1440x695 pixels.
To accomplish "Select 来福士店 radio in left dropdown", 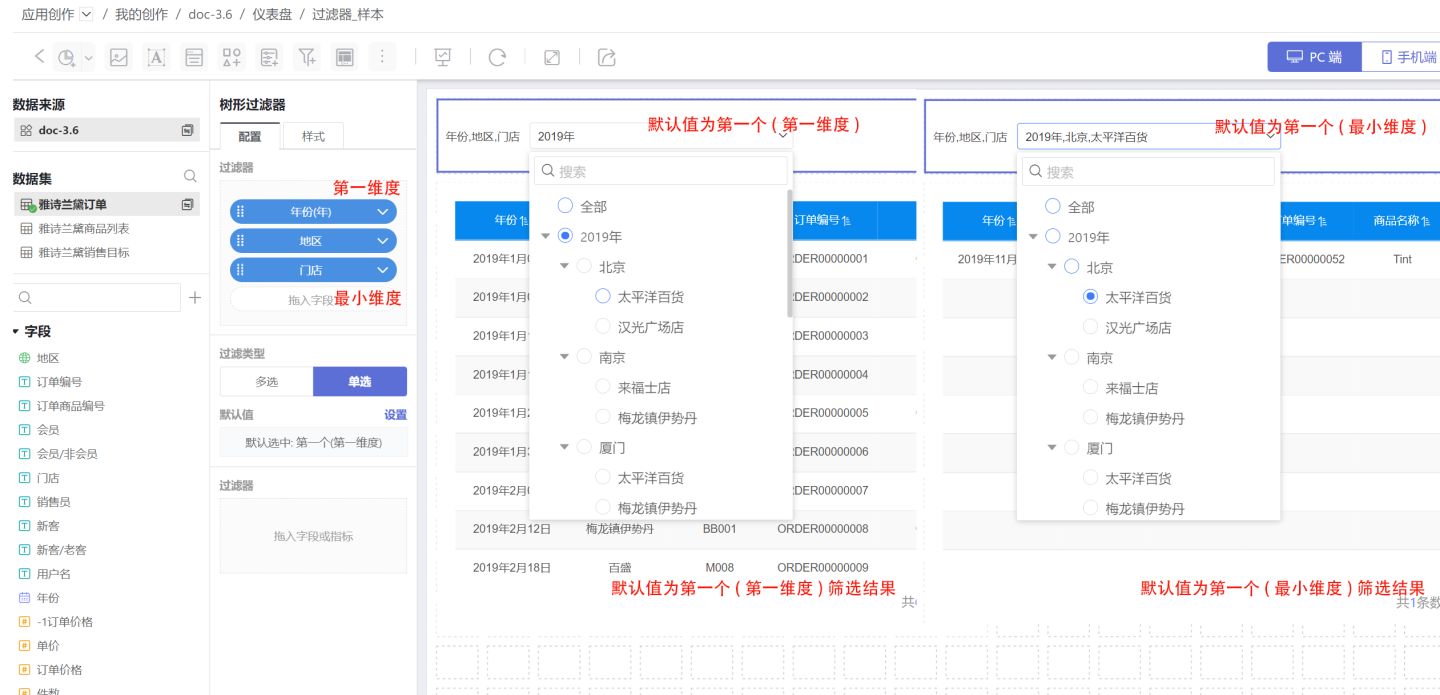I will 603,387.
